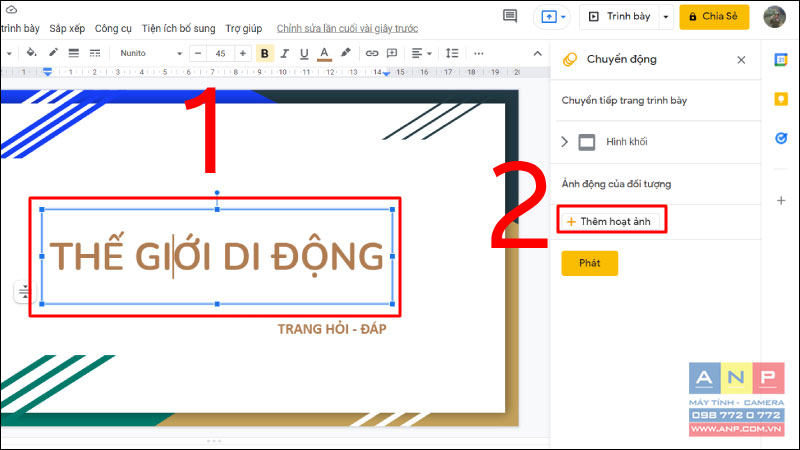Screen dimensions: 800x450
Task: Click the THẾ GIỚI DI ĐỘNG title text
Action: [x=216, y=256]
